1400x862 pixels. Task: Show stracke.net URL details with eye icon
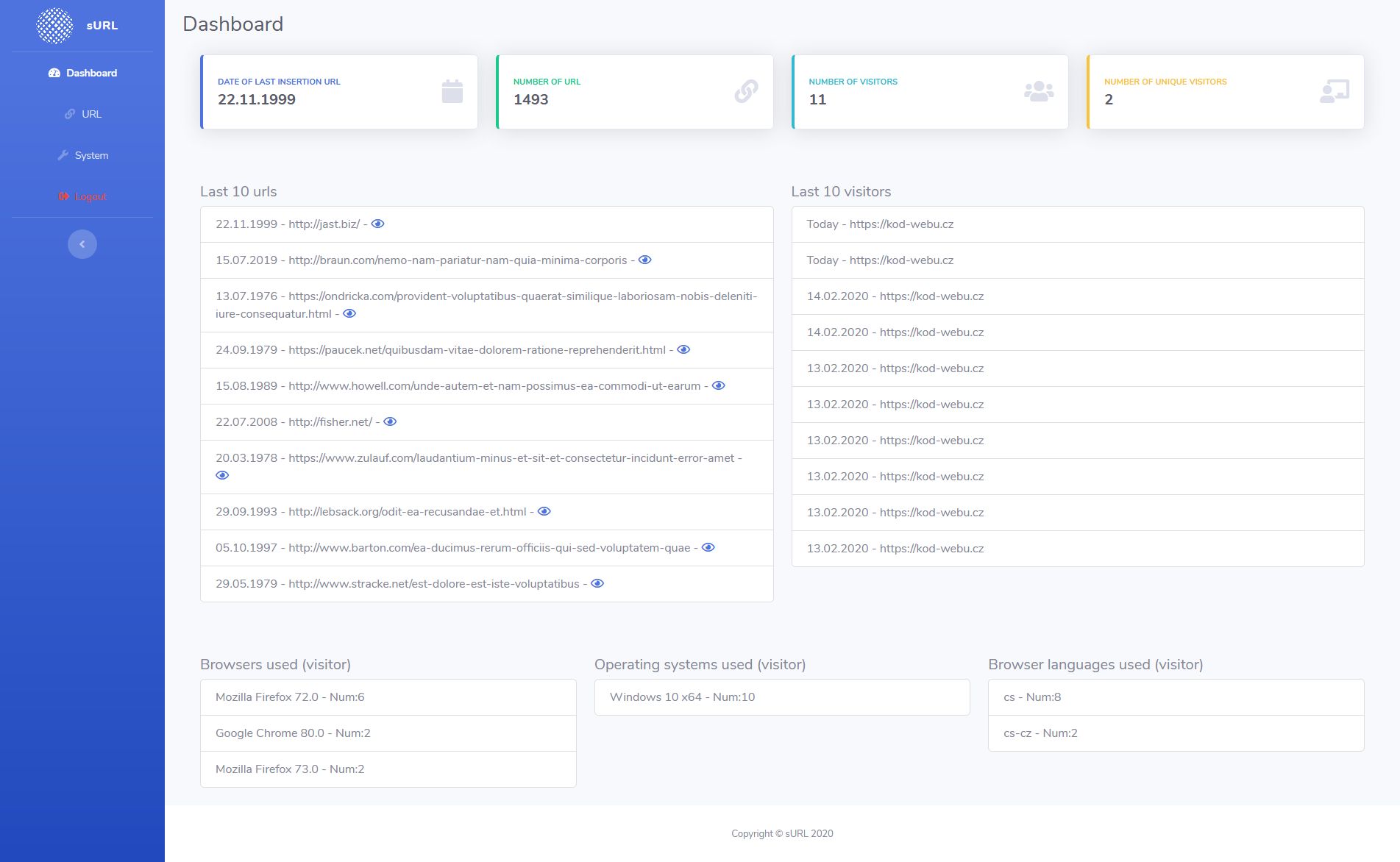[597, 583]
